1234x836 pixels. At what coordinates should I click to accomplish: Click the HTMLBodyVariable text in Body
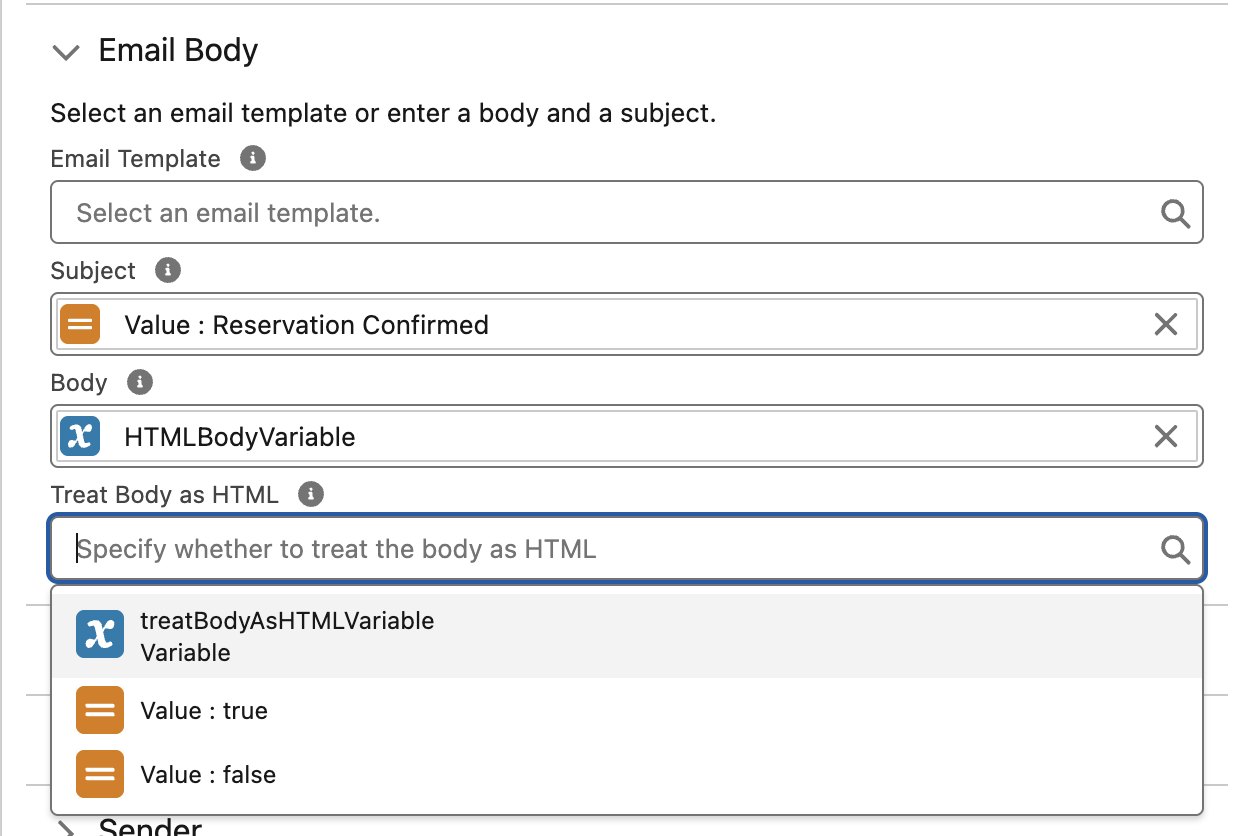tap(240, 437)
